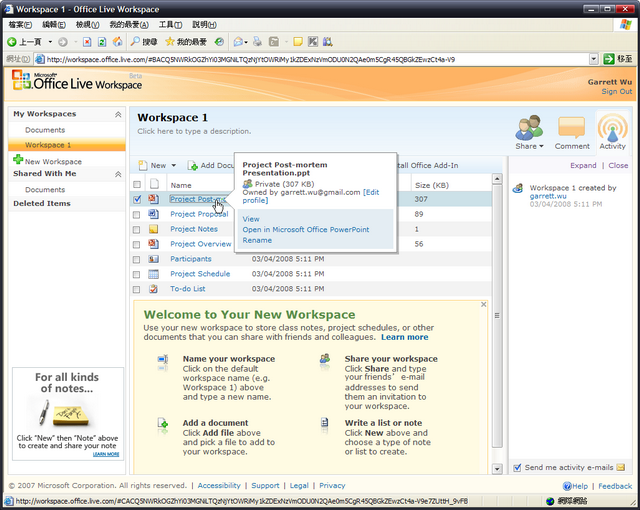Open the 工具(T) menu
The height and width of the screenshot is (510, 640).
click(170, 25)
